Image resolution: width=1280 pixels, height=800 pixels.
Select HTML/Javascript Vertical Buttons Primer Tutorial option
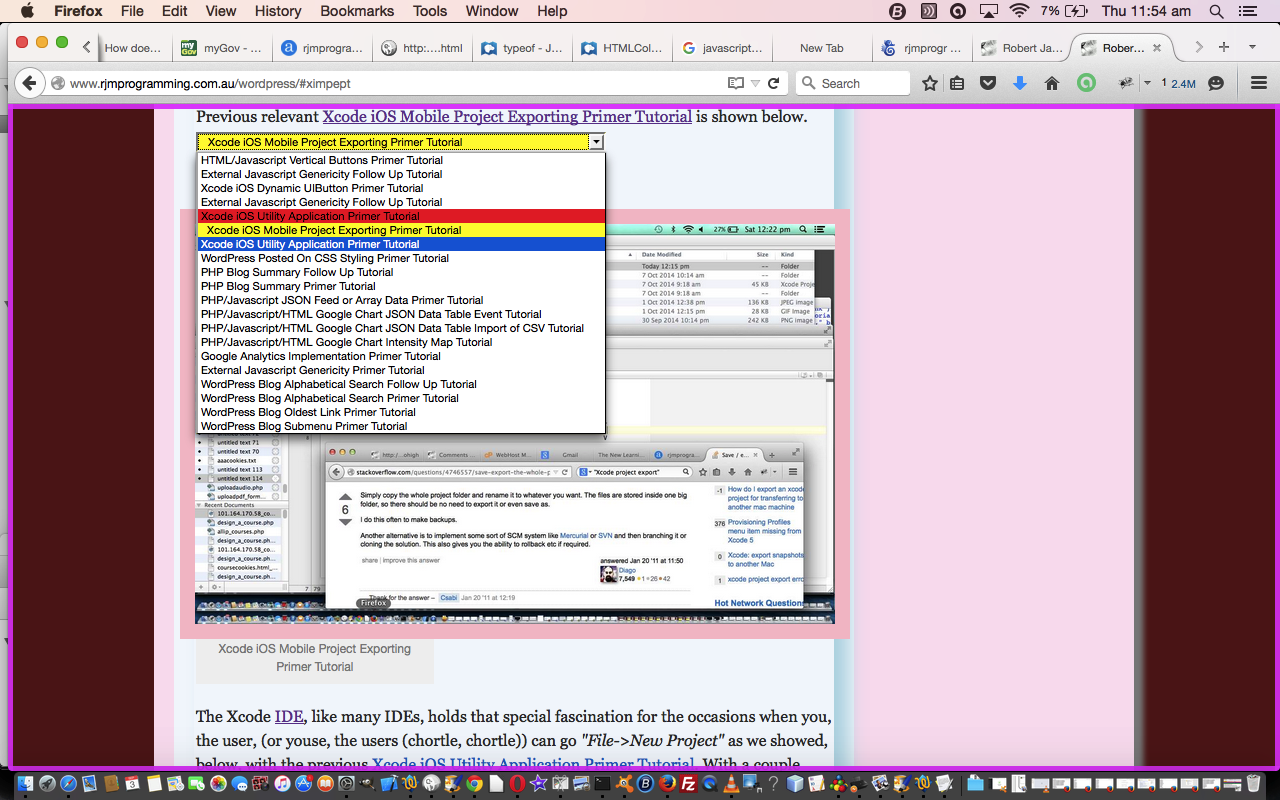pyautogui.click(x=401, y=160)
